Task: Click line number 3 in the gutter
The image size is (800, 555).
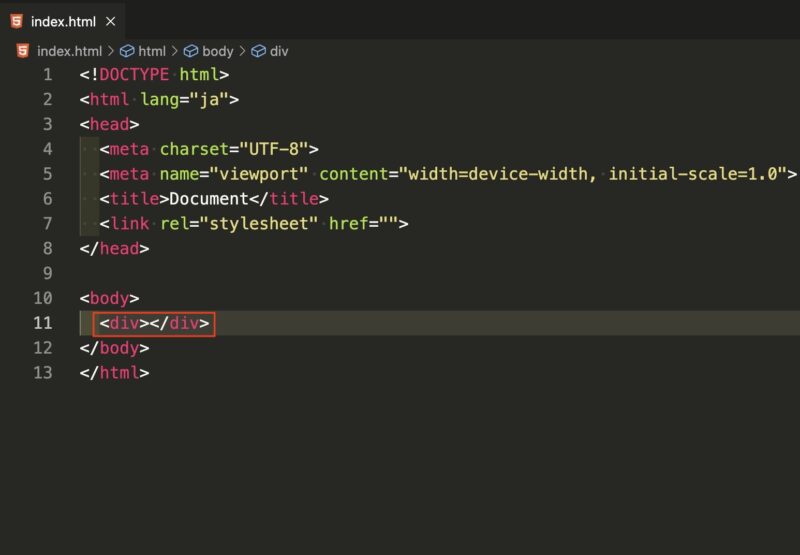Action: (47, 124)
